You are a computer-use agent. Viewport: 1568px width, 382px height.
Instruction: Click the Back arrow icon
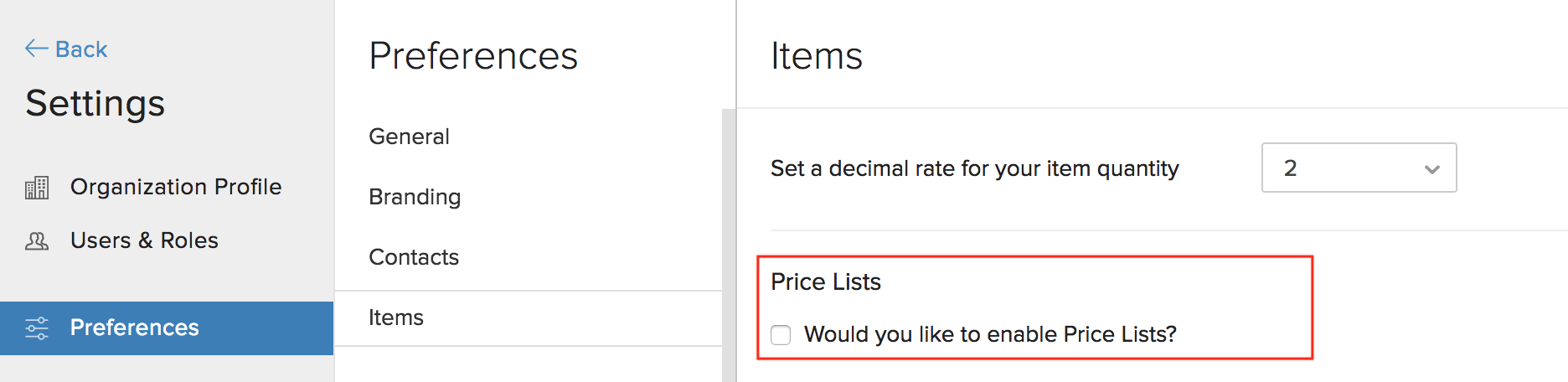tap(36, 49)
